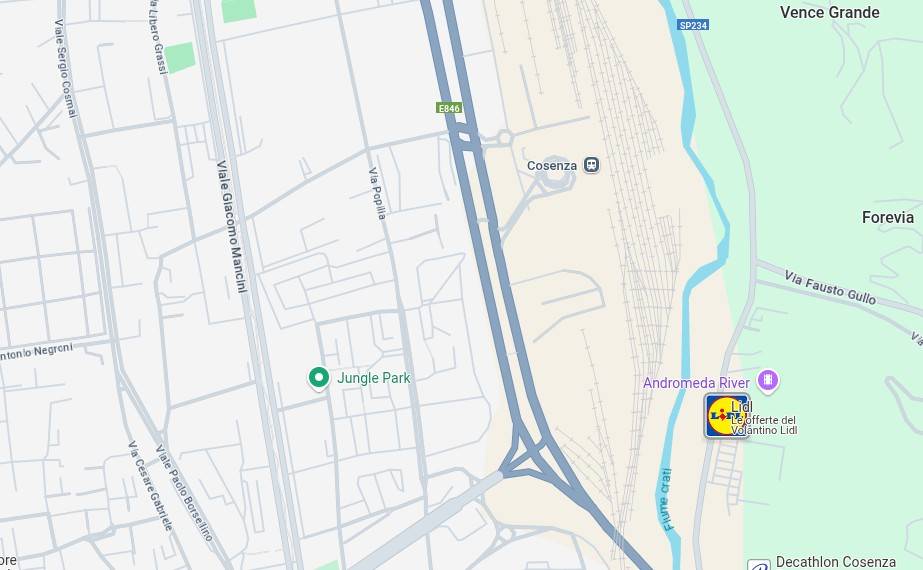This screenshot has height=570, width=923.
Task: Click the roundabout west of Cosenza station
Action: coord(504,138)
